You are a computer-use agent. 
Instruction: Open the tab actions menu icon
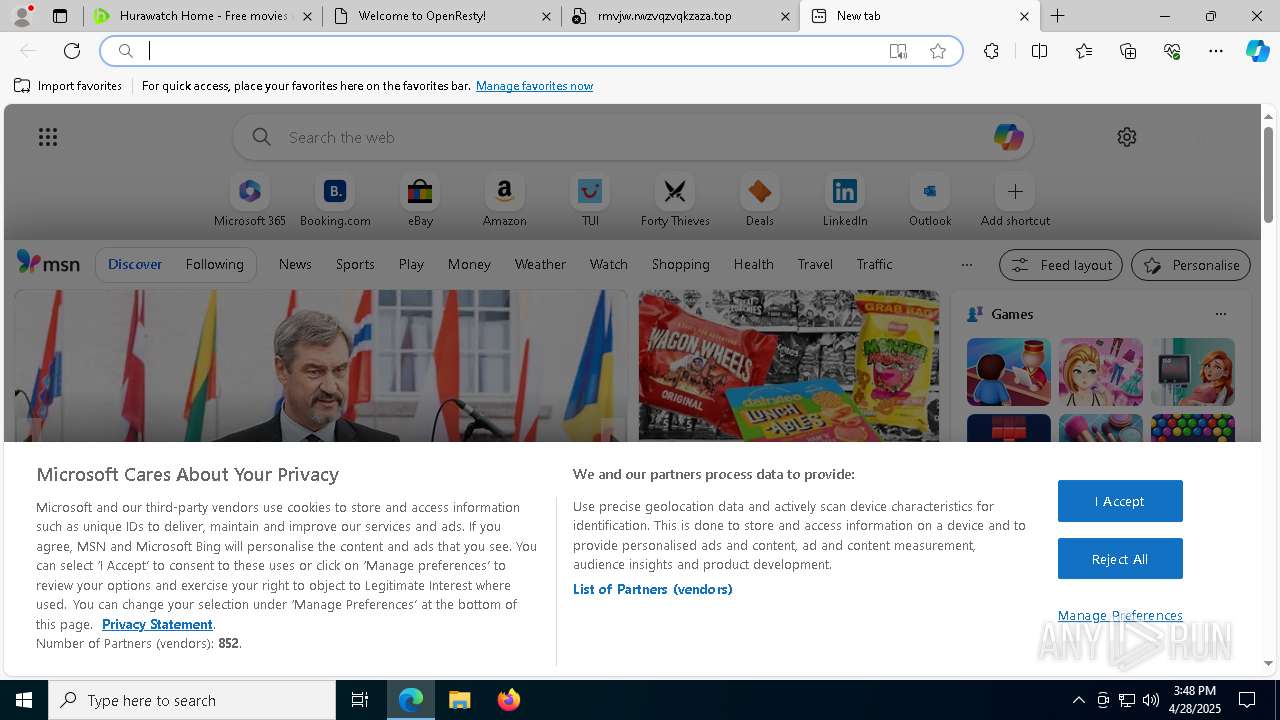click(x=60, y=16)
